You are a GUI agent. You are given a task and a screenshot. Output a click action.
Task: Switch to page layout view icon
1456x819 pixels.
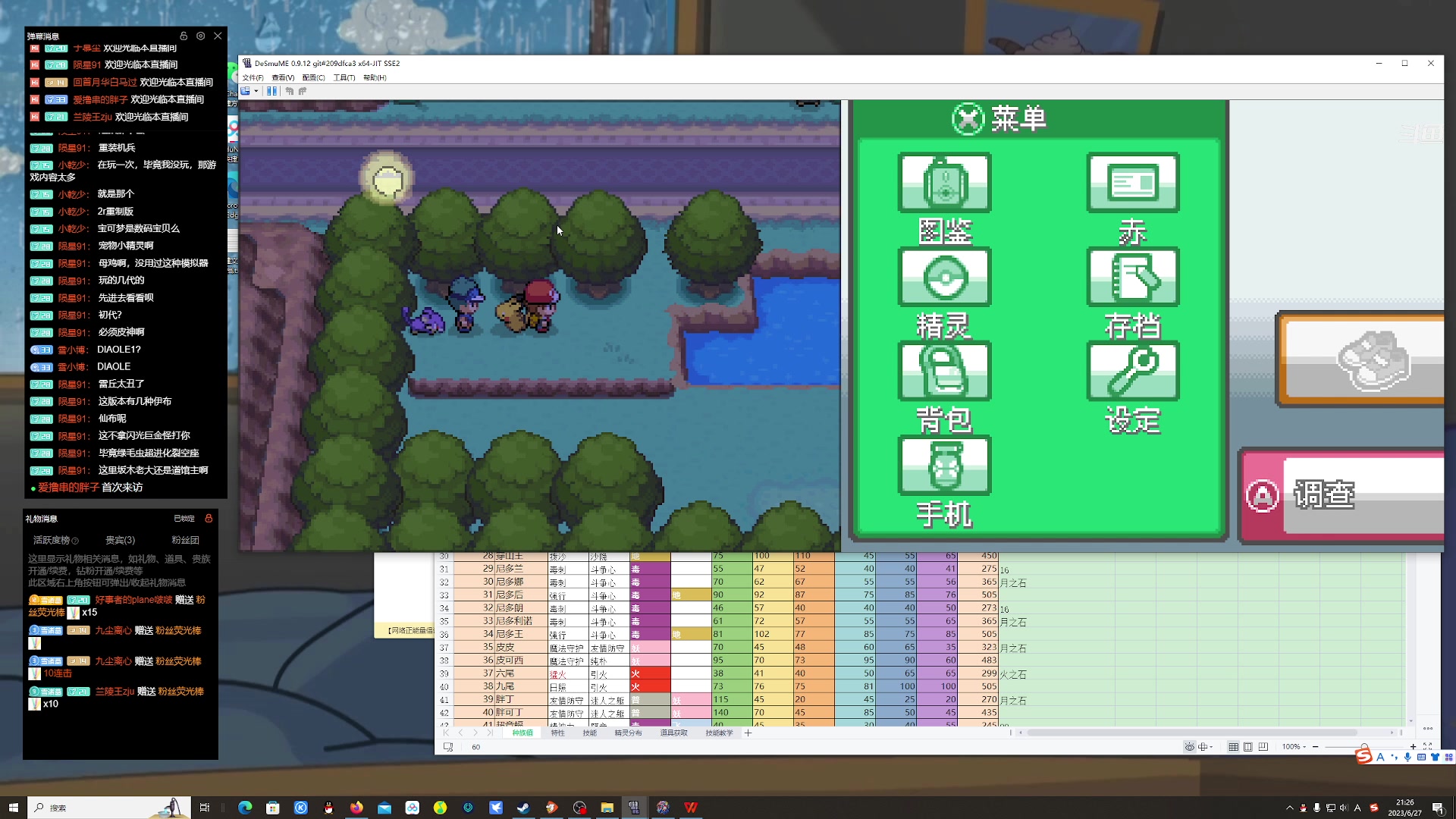tap(1248, 747)
